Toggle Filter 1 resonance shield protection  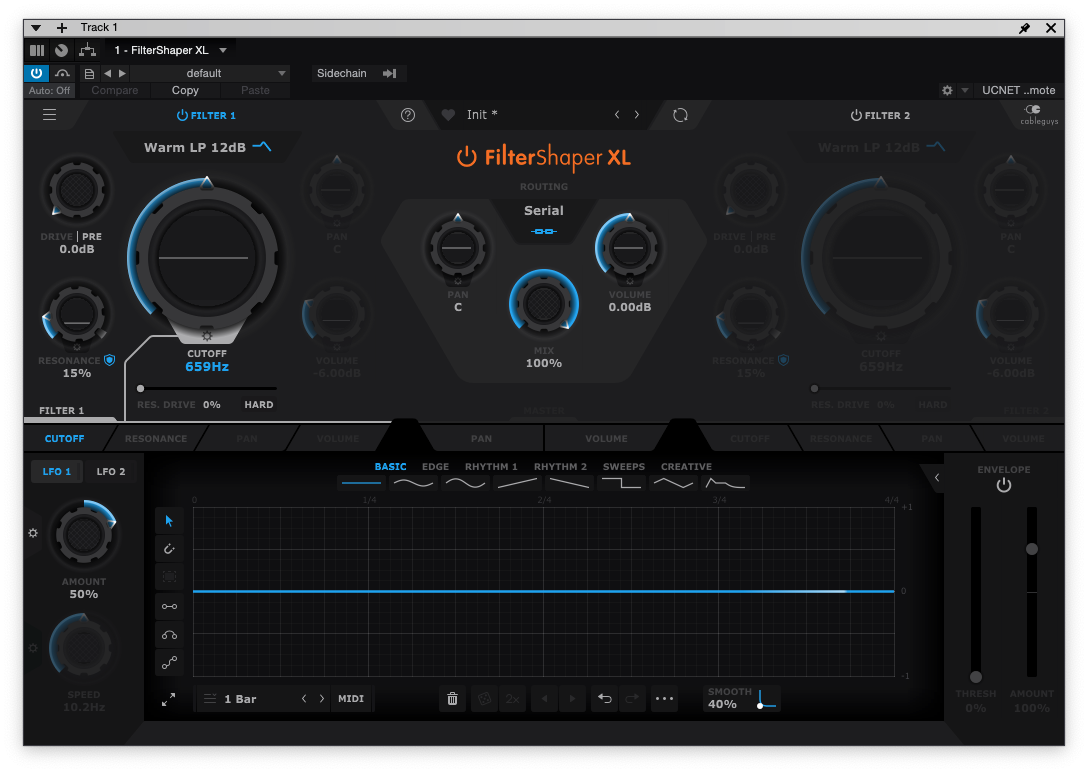click(110, 359)
